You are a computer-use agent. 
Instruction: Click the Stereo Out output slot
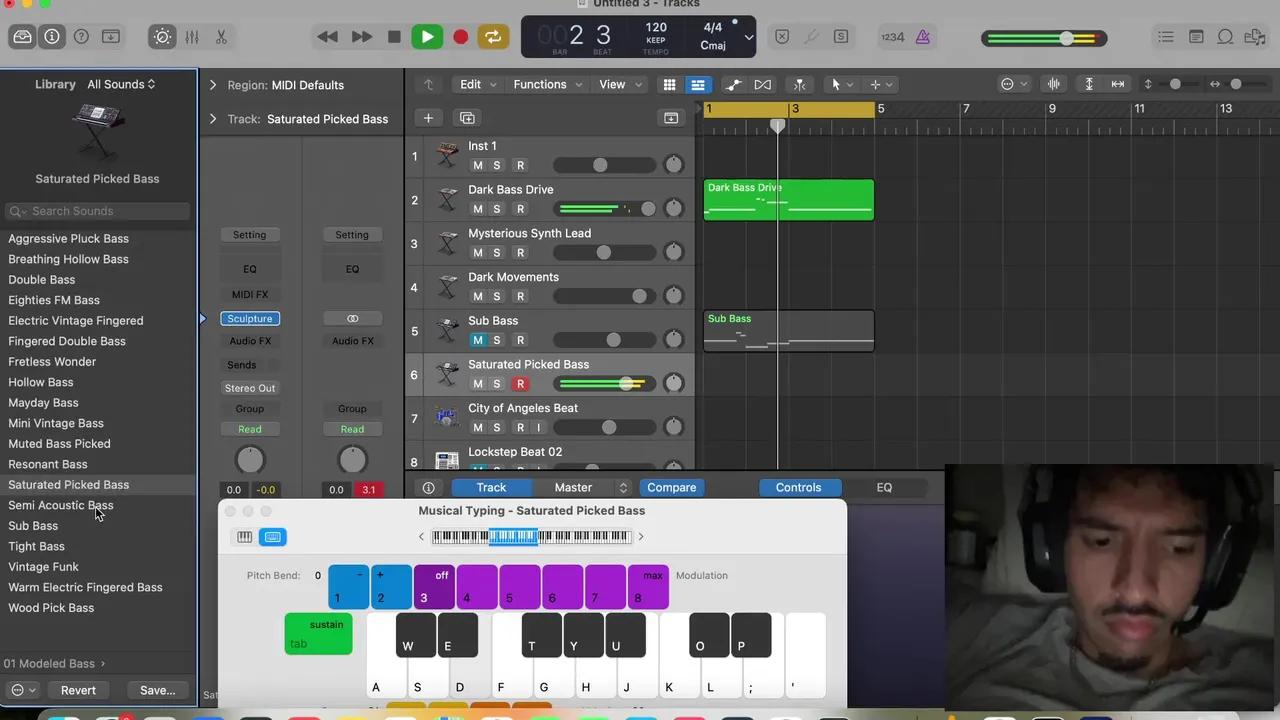pos(250,388)
